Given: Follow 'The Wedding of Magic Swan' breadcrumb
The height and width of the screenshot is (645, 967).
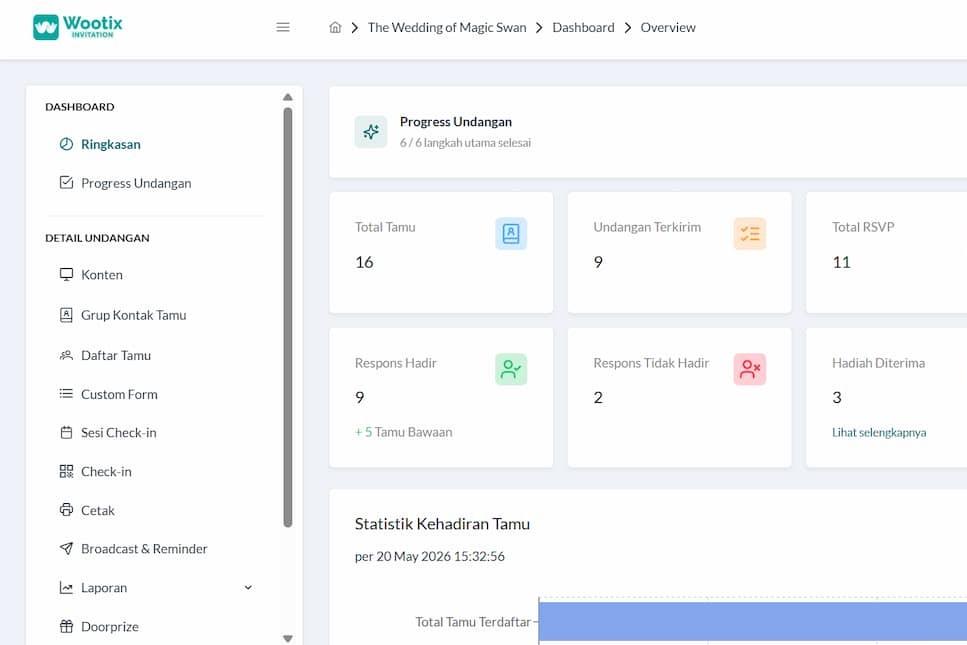Looking at the screenshot, I should [x=447, y=27].
